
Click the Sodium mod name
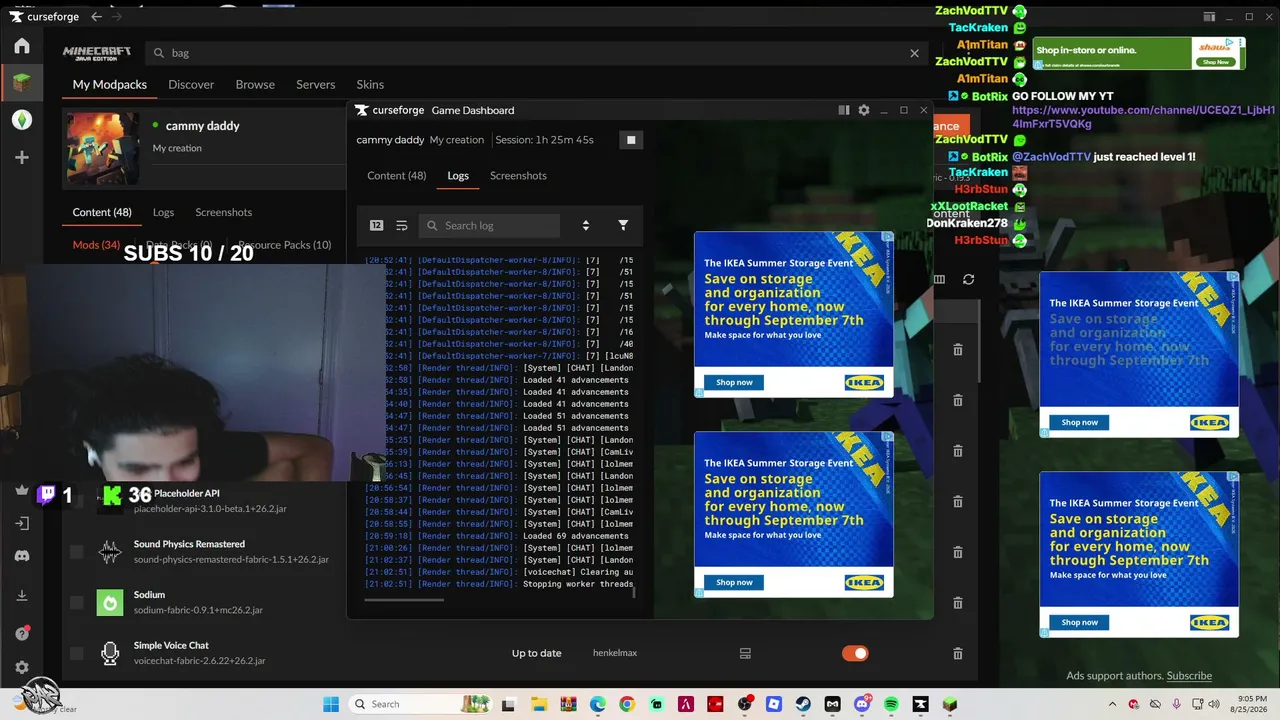[149, 595]
